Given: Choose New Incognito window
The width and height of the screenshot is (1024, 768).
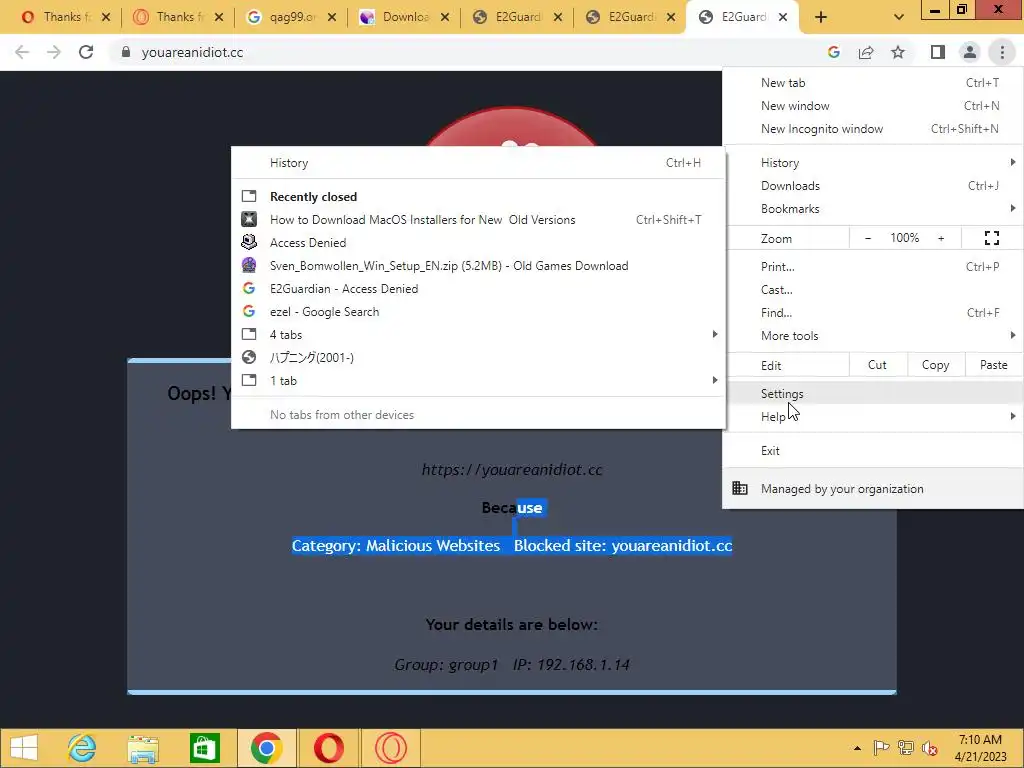Looking at the screenshot, I should pyautogui.click(x=872, y=129).
